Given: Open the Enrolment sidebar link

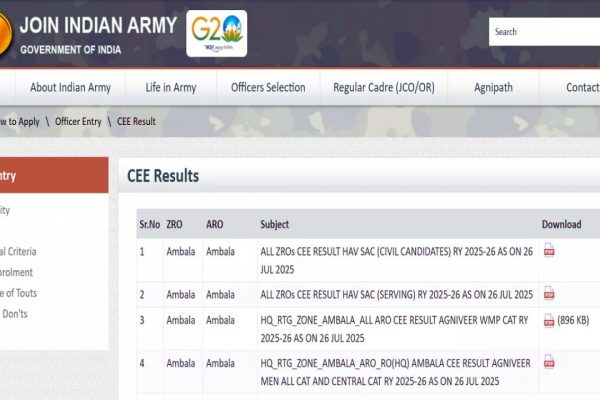Looking at the screenshot, I should click(x=16, y=272).
